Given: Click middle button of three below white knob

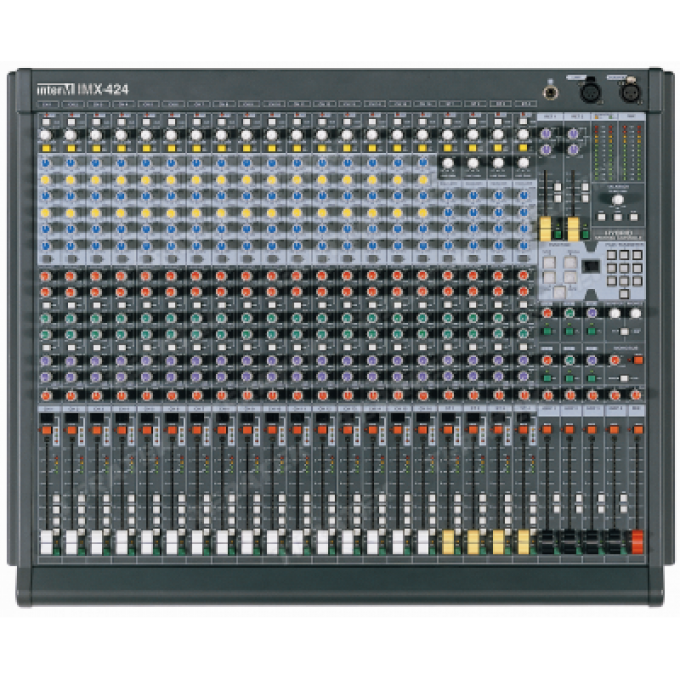Looking at the screenshot, I should 618,217.
